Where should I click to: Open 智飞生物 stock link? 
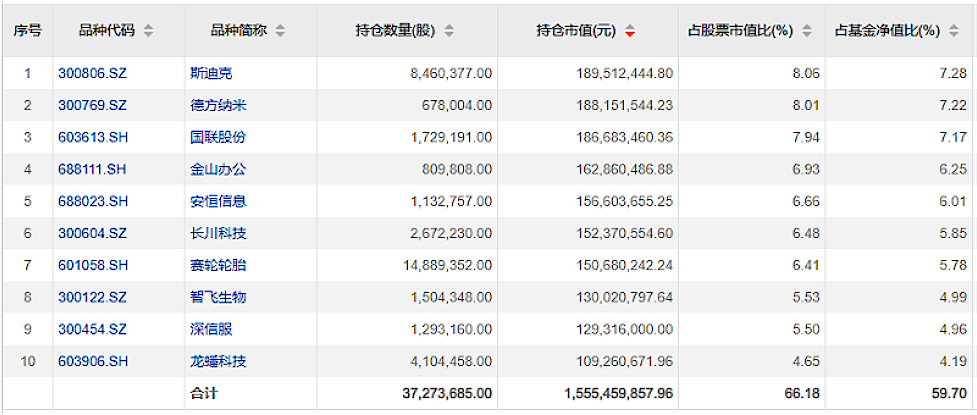click(x=218, y=297)
